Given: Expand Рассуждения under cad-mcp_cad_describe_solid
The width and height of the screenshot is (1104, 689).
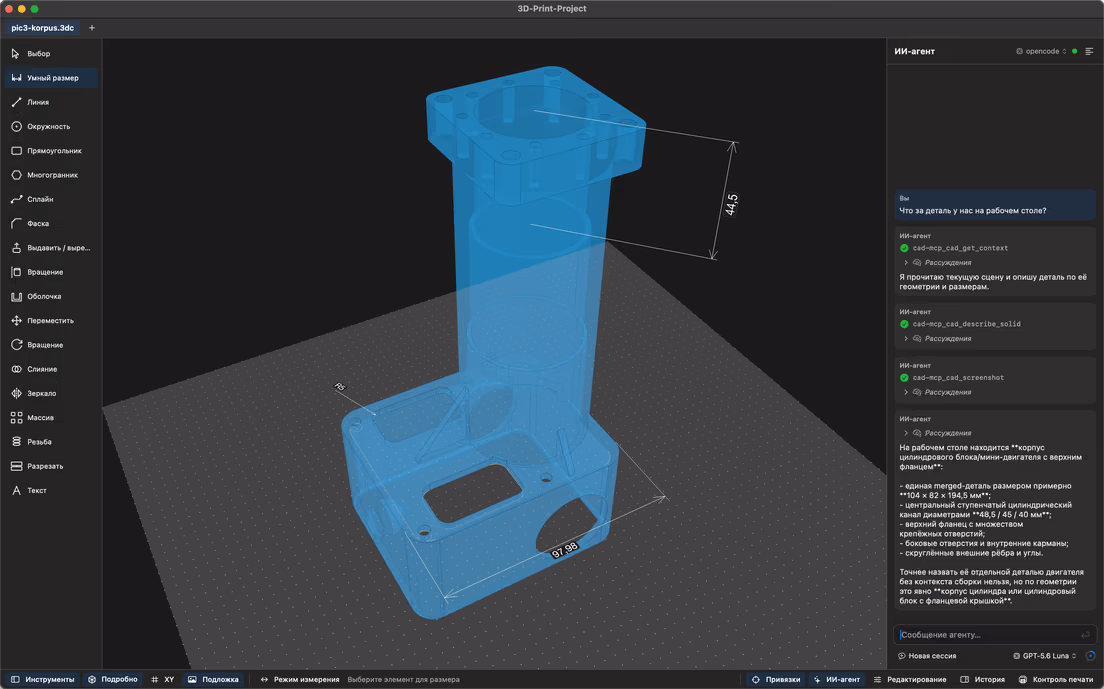Looking at the screenshot, I should pyautogui.click(x=938, y=339).
